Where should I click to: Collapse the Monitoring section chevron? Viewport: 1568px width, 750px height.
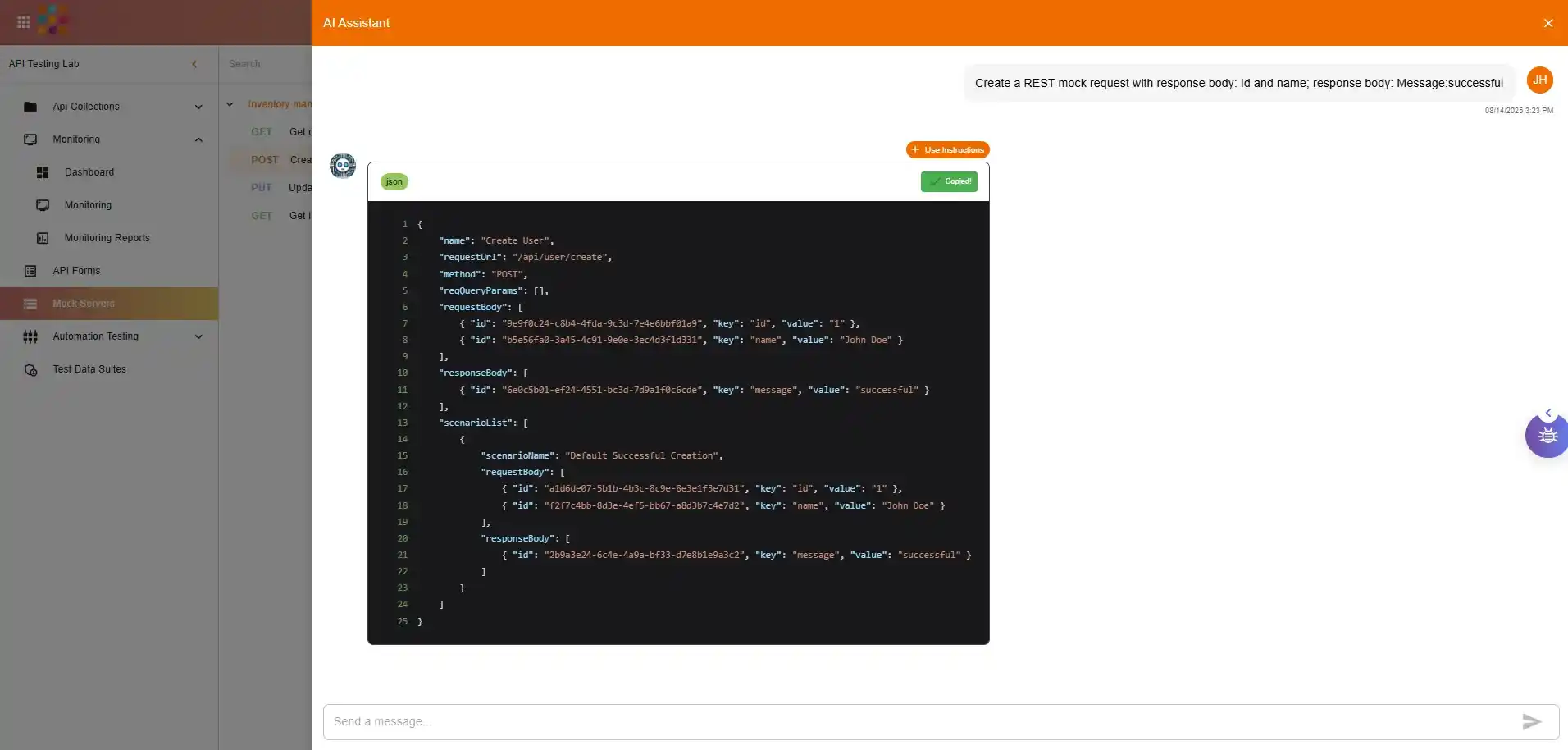click(198, 139)
